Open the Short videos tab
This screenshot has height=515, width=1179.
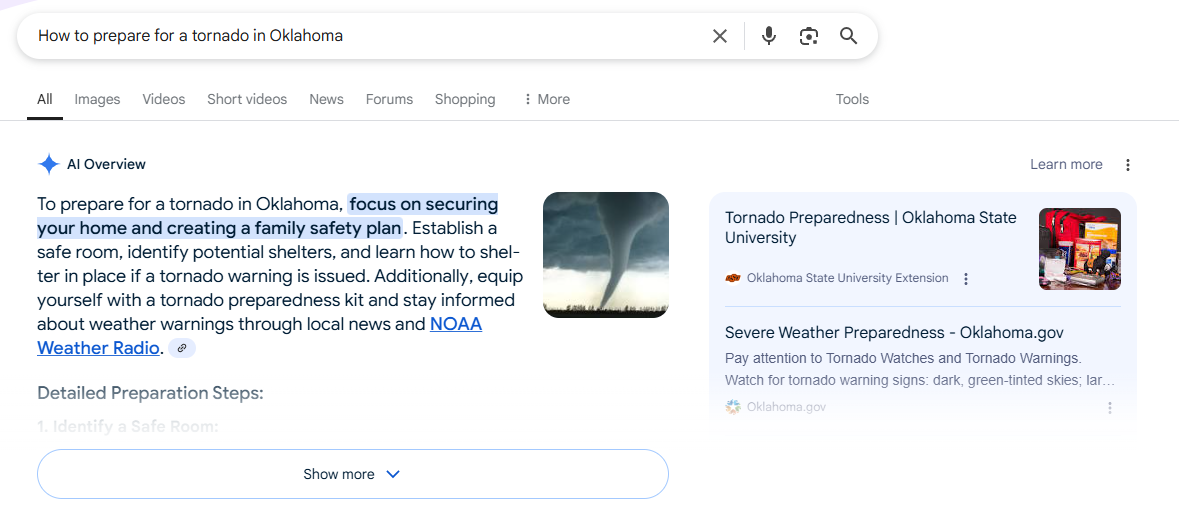(247, 99)
